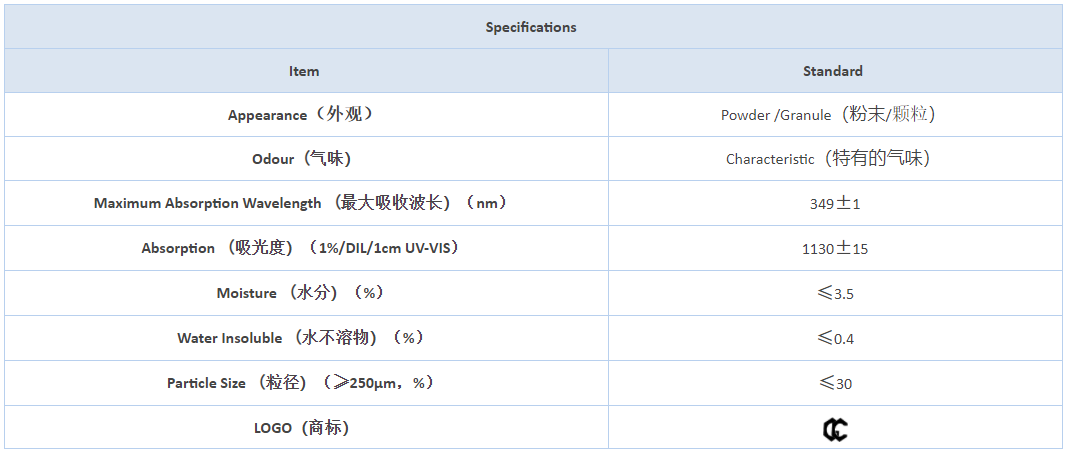Select the Specifications table header
1067x453 pixels.
click(531, 27)
